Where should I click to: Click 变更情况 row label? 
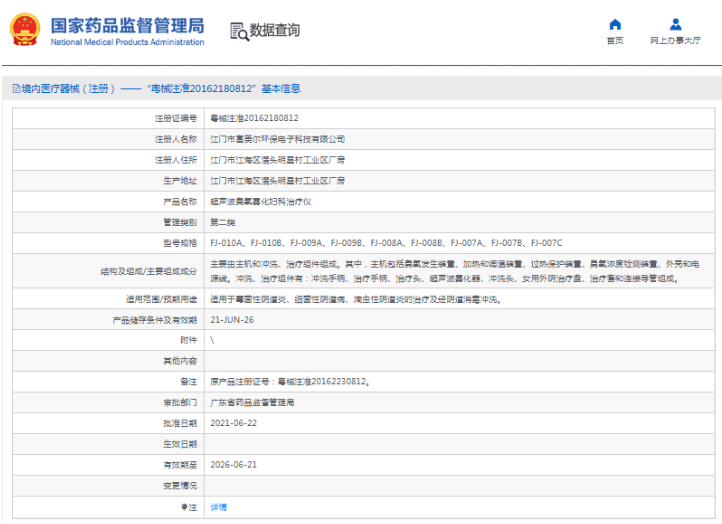coord(180,486)
